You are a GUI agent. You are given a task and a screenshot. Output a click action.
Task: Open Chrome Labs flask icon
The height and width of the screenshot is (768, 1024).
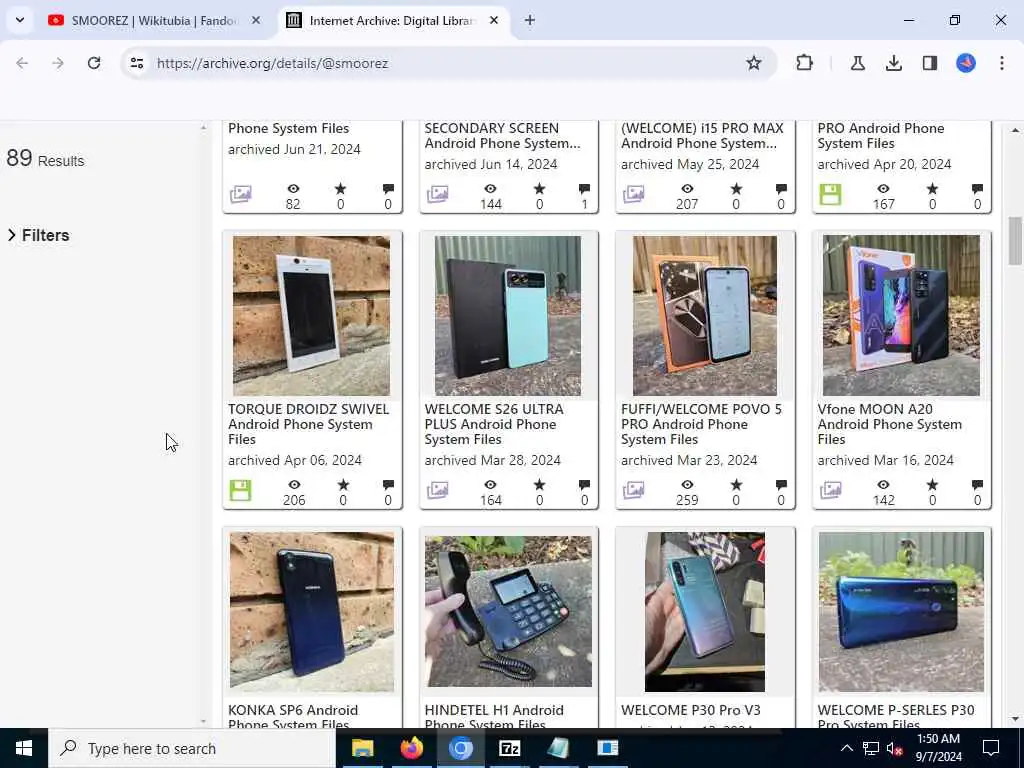(857, 63)
